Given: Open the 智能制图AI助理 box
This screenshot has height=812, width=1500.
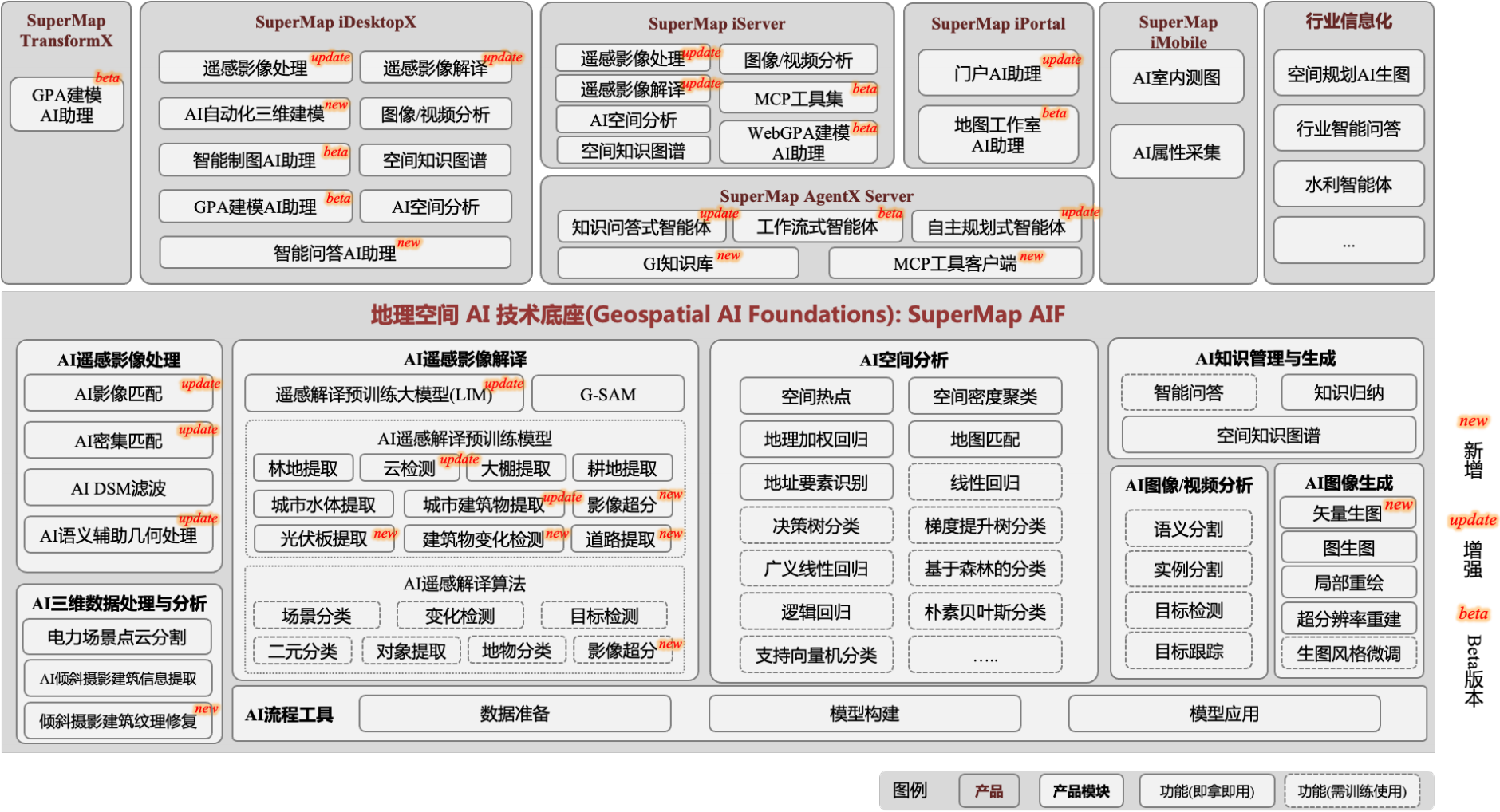Looking at the screenshot, I should (255, 160).
